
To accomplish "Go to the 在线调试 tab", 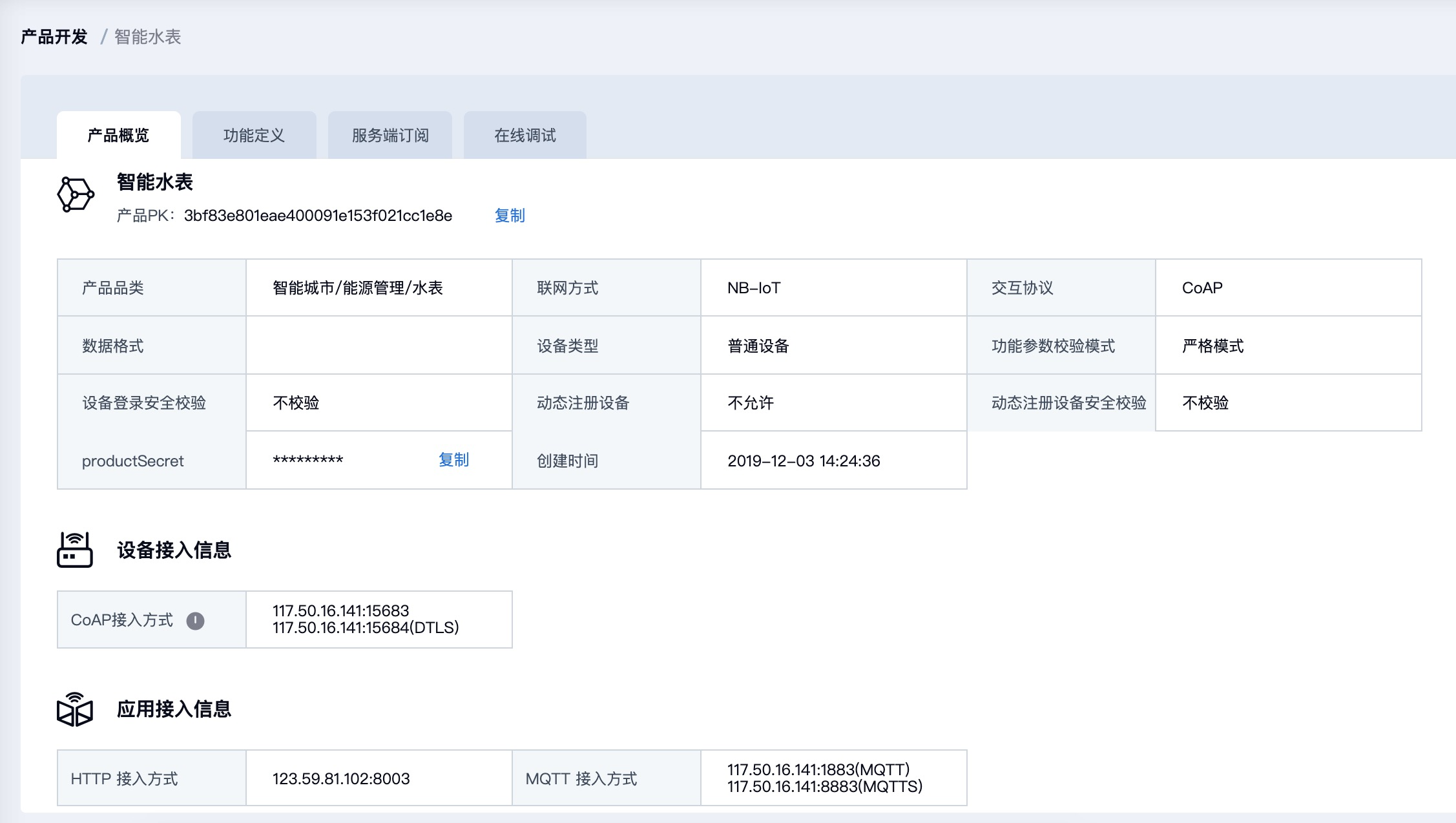I will 525,136.
